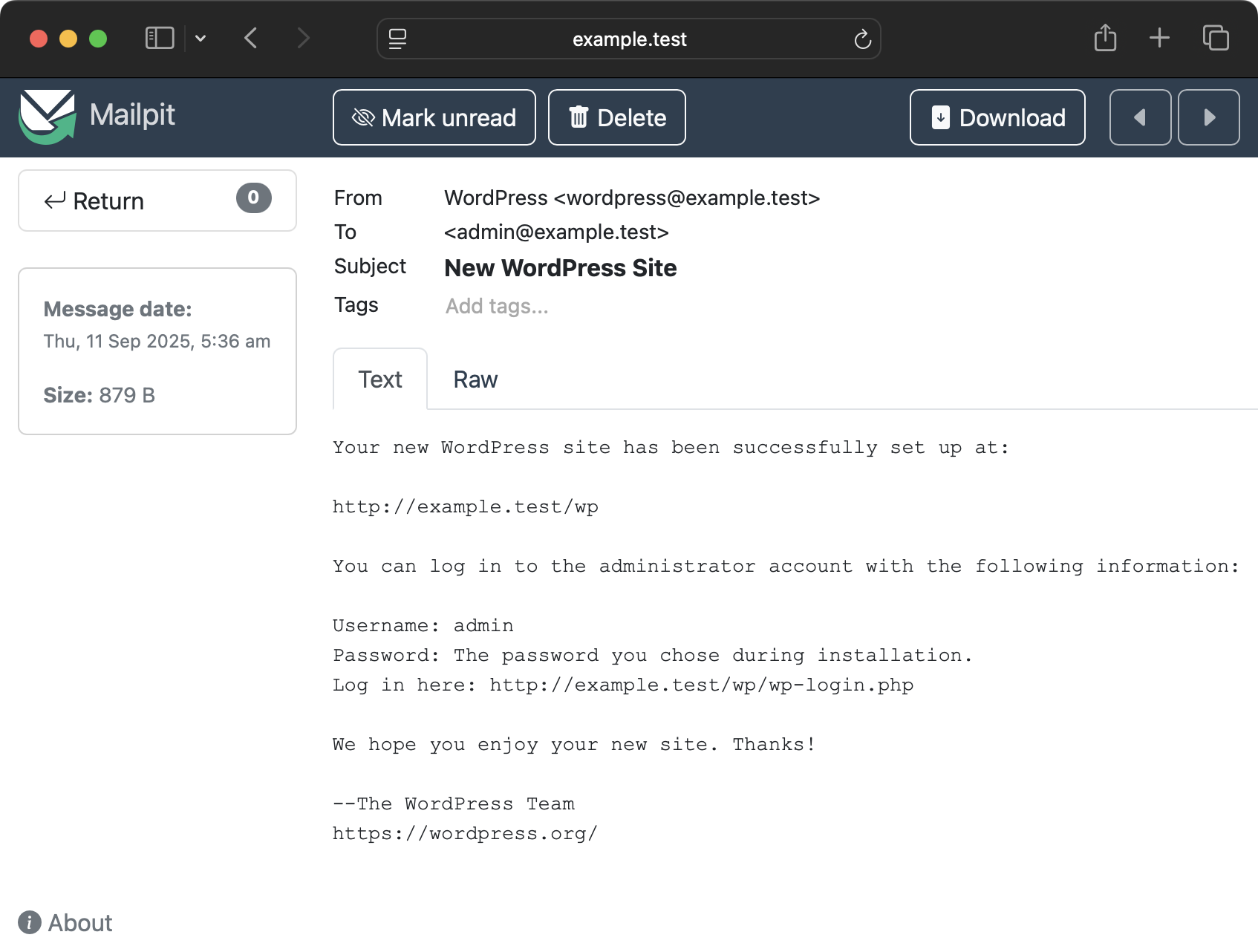Open the next message with the right arrow
The height and width of the screenshot is (952, 1258).
tap(1209, 117)
